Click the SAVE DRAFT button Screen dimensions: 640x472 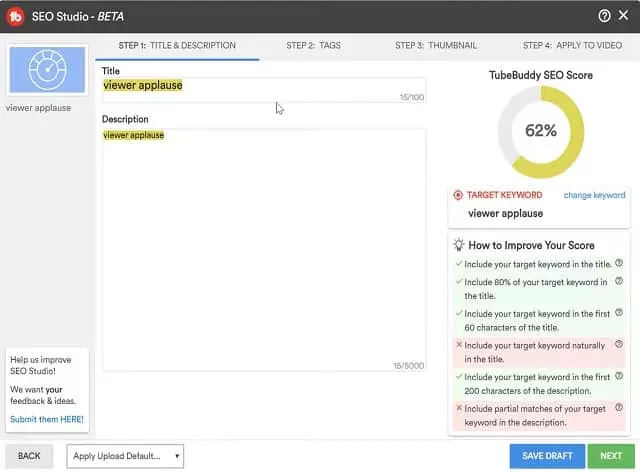[547, 456]
